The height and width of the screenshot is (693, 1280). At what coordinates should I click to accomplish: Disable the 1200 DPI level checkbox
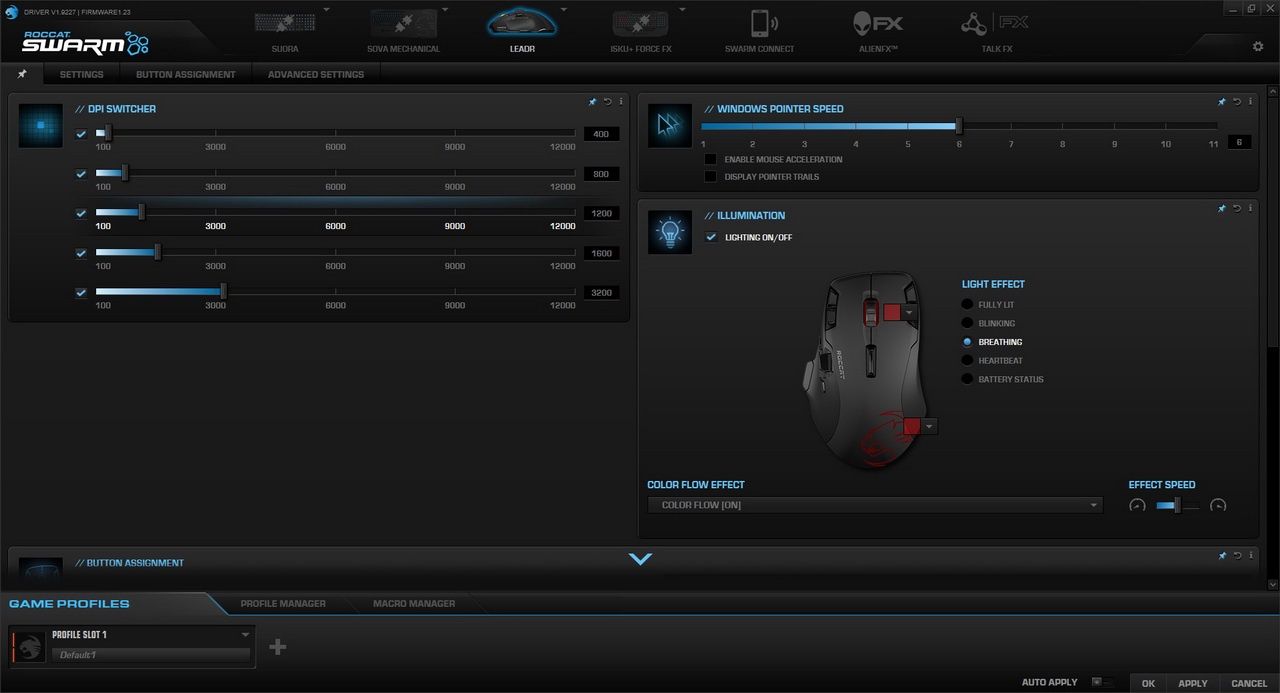pos(81,213)
